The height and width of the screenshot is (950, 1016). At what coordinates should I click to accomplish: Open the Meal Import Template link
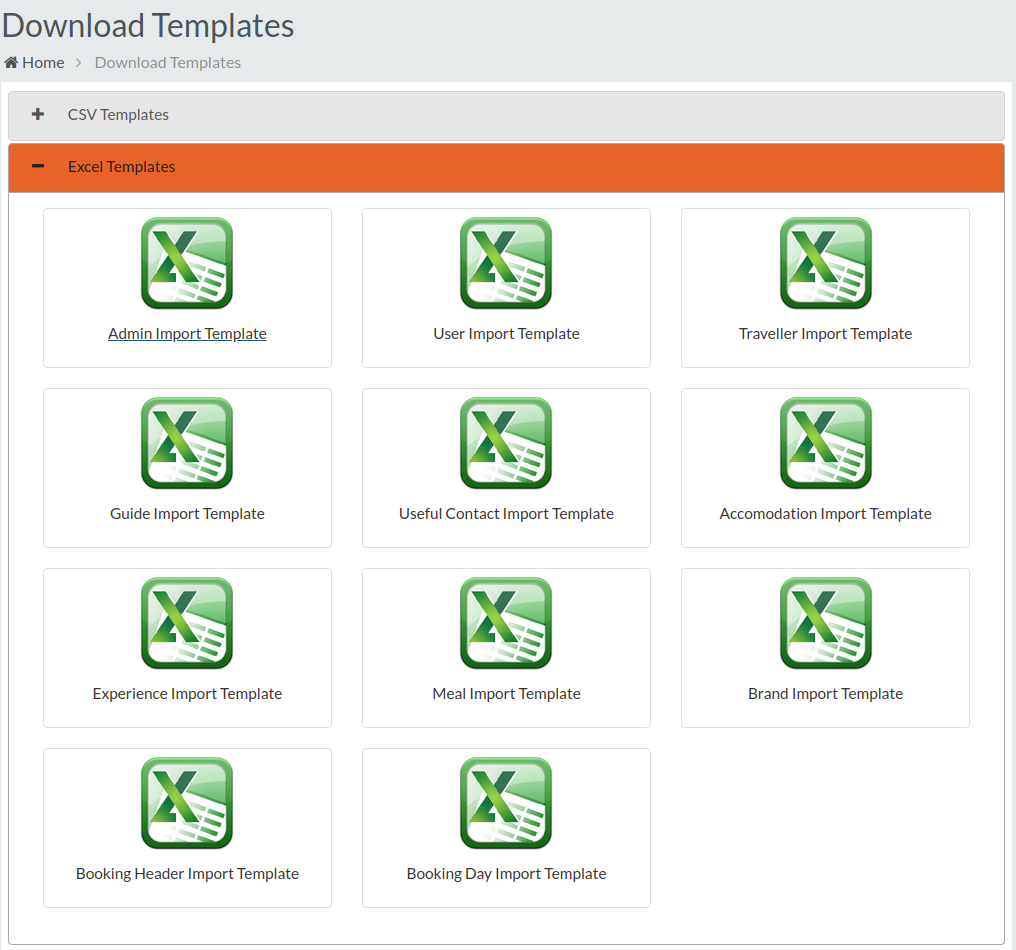[x=506, y=694]
